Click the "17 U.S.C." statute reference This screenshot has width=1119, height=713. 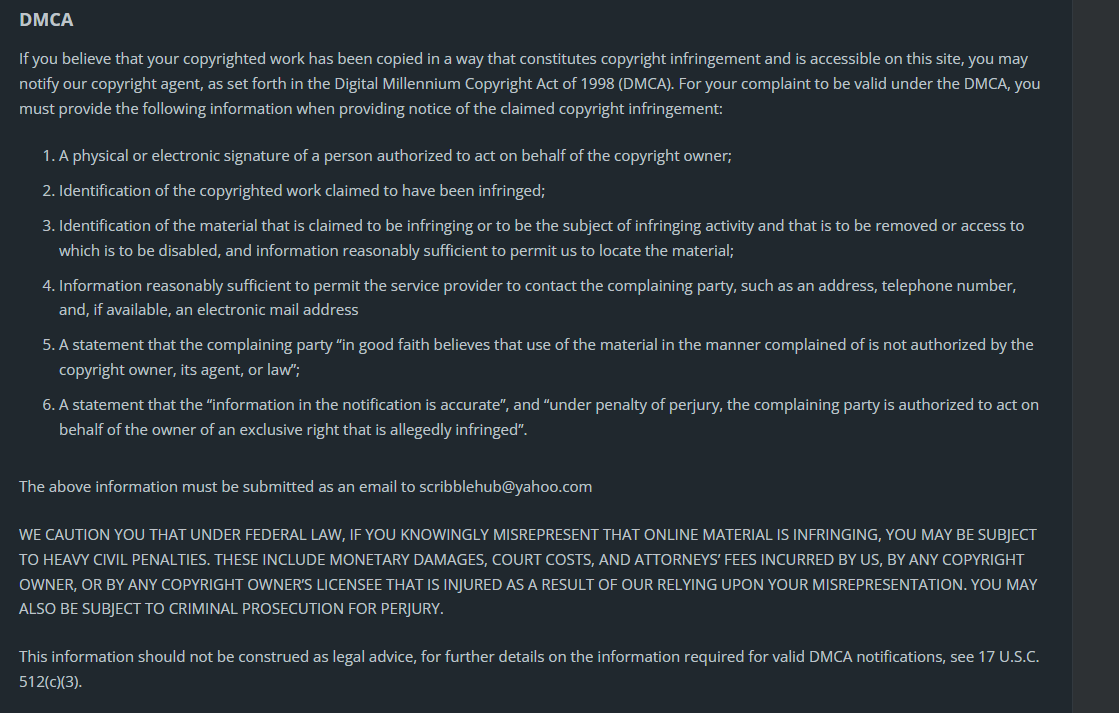click(1007, 657)
